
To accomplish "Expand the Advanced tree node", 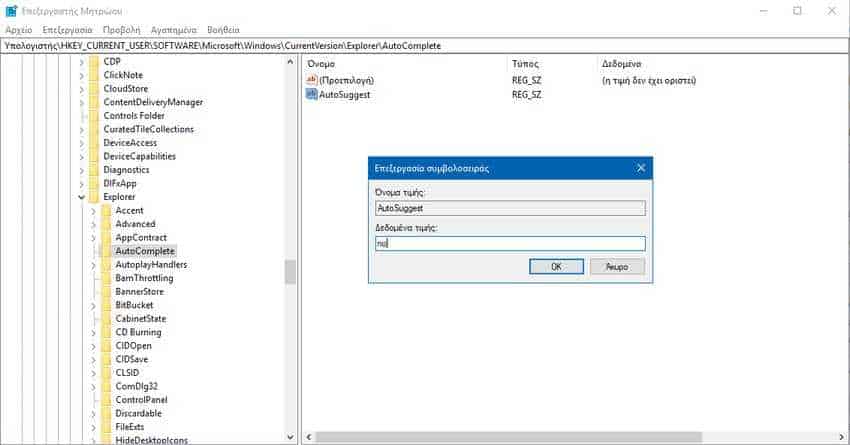I will pos(93,224).
